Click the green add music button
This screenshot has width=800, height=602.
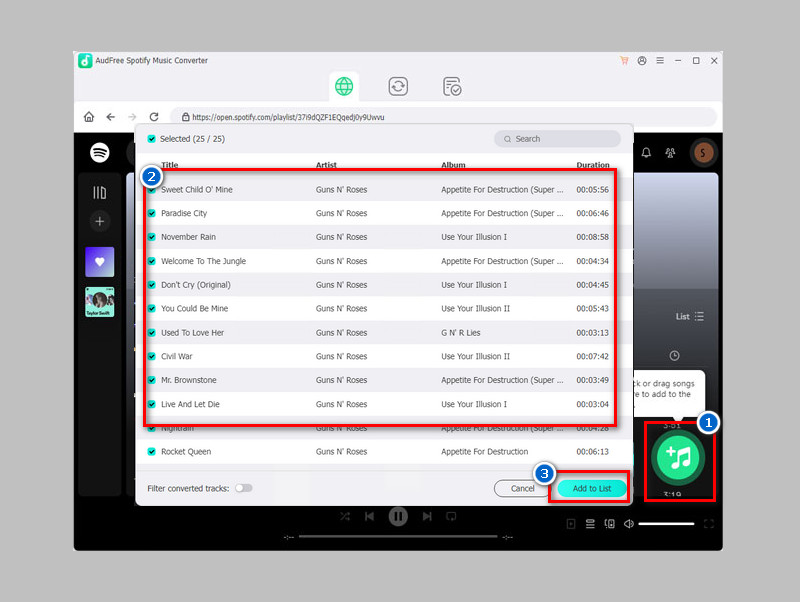tap(679, 458)
